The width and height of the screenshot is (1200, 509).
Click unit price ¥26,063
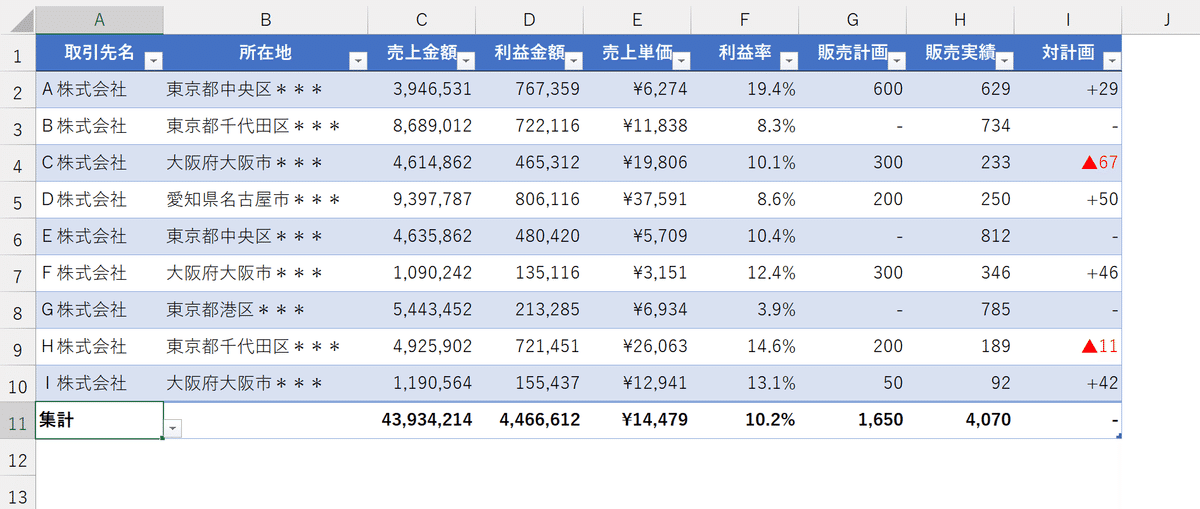(x=637, y=347)
